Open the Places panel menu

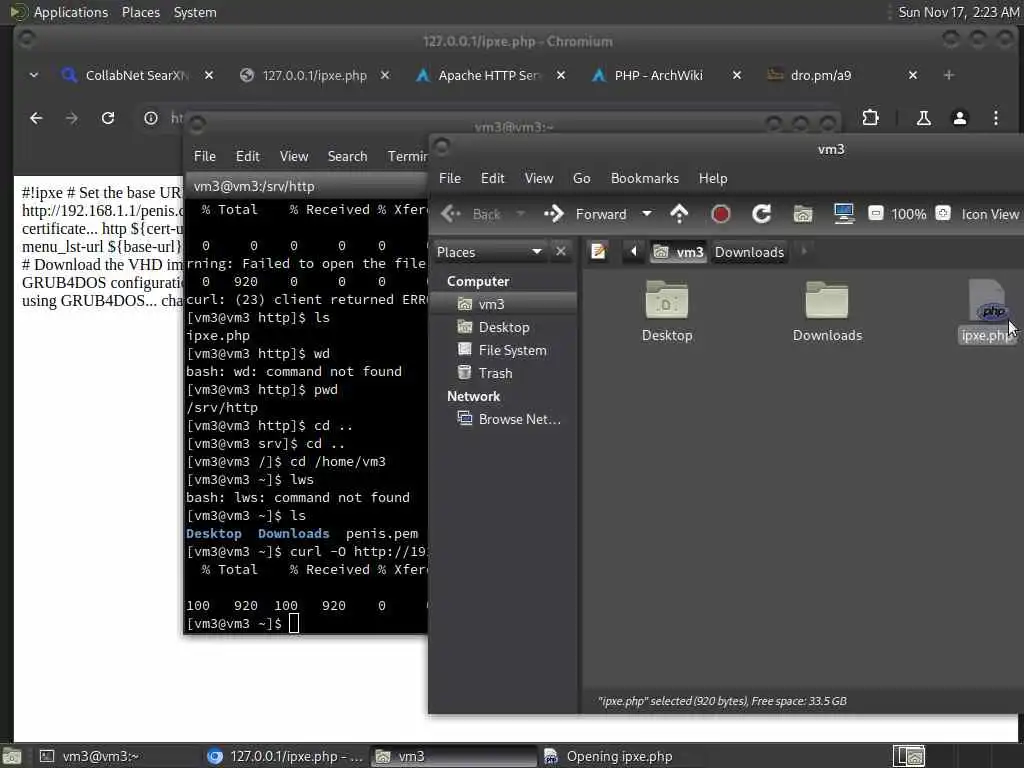point(140,12)
